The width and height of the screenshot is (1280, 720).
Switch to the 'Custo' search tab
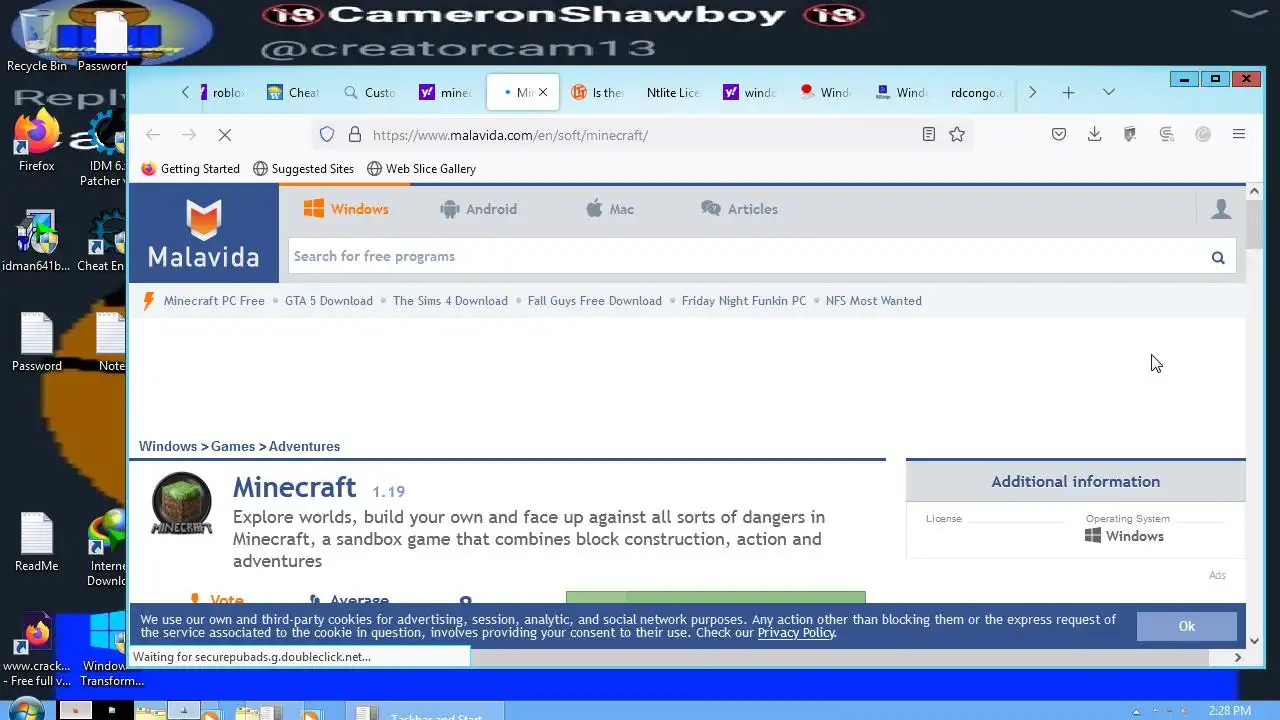371,92
